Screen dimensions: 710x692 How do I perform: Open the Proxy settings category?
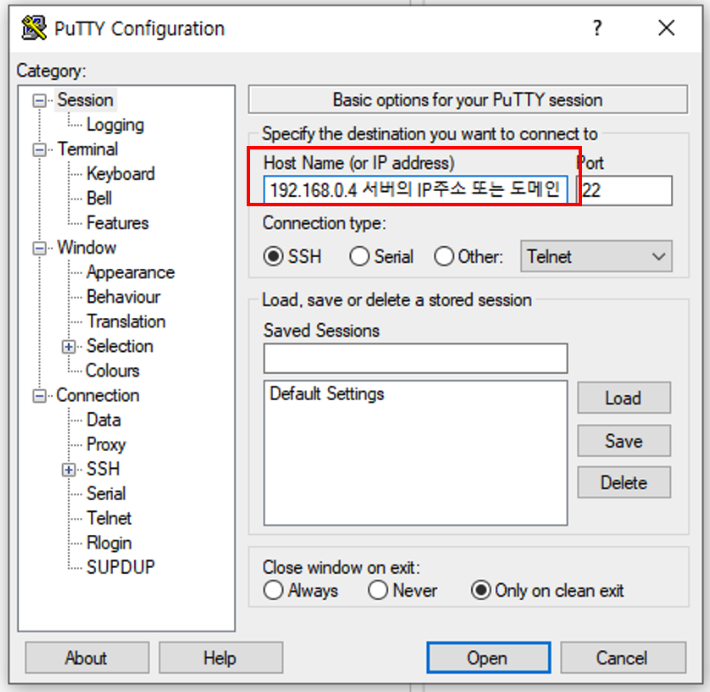(x=106, y=445)
